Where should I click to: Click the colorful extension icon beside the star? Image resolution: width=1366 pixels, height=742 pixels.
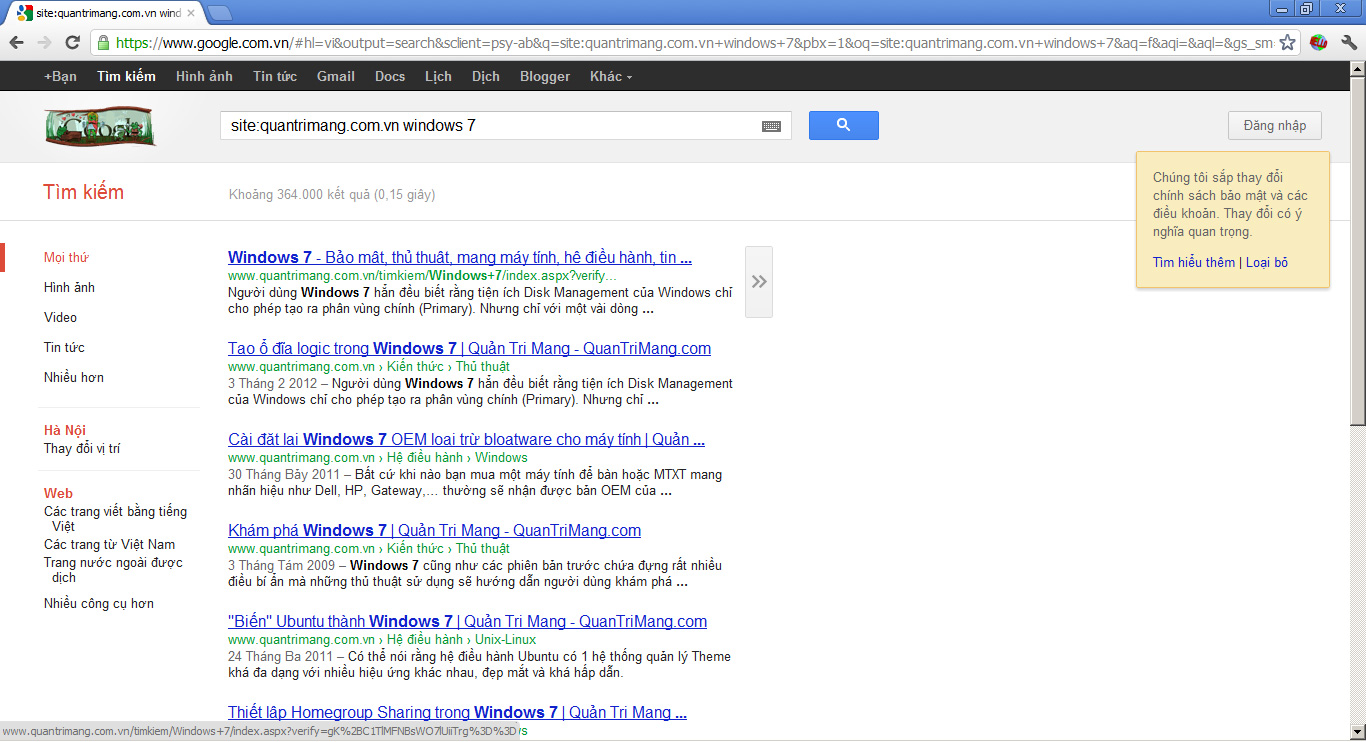click(x=1319, y=42)
